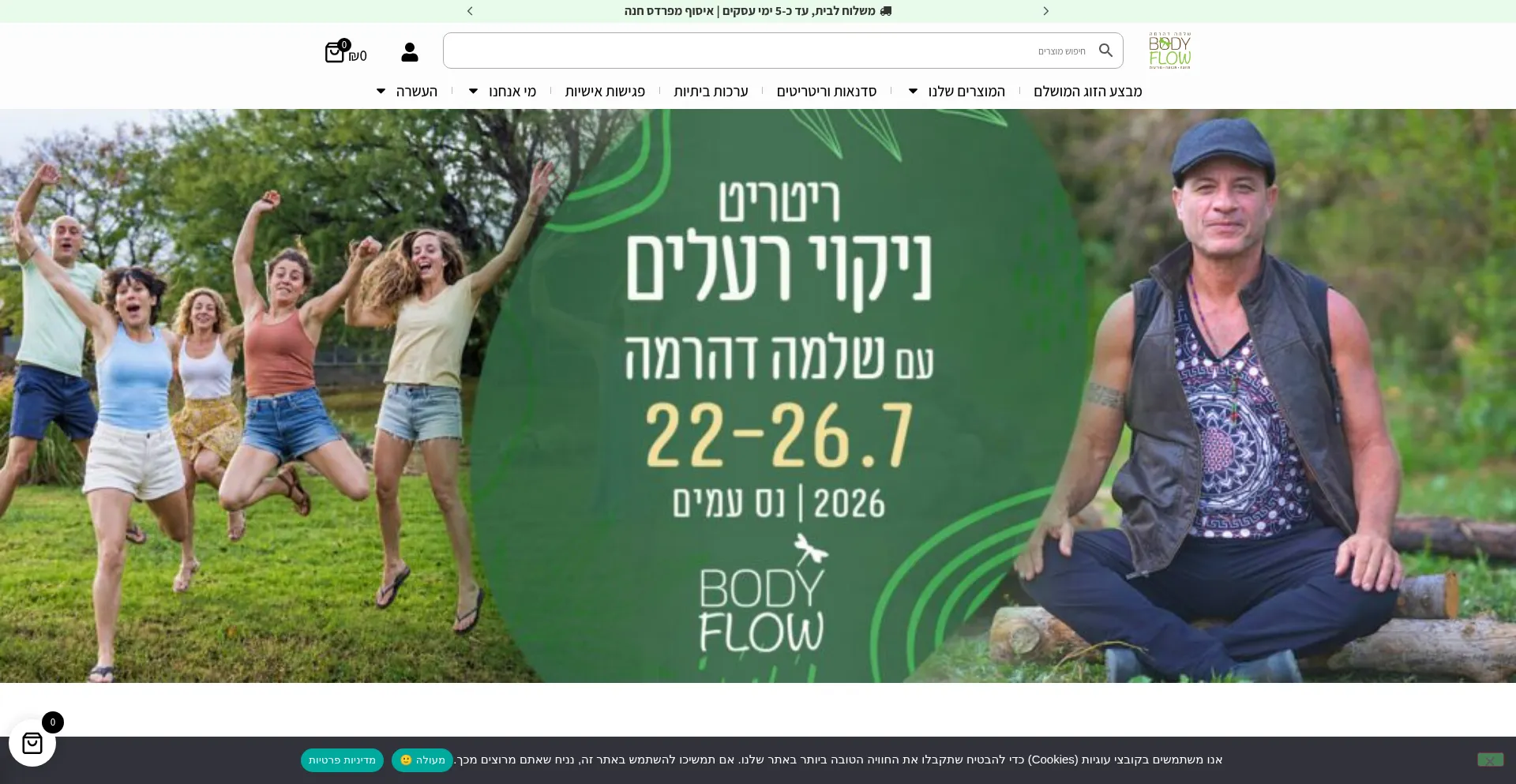Go to סדנאות וריטריטים page
The width and height of the screenshot is (1516, 784).
pos(826,92)
